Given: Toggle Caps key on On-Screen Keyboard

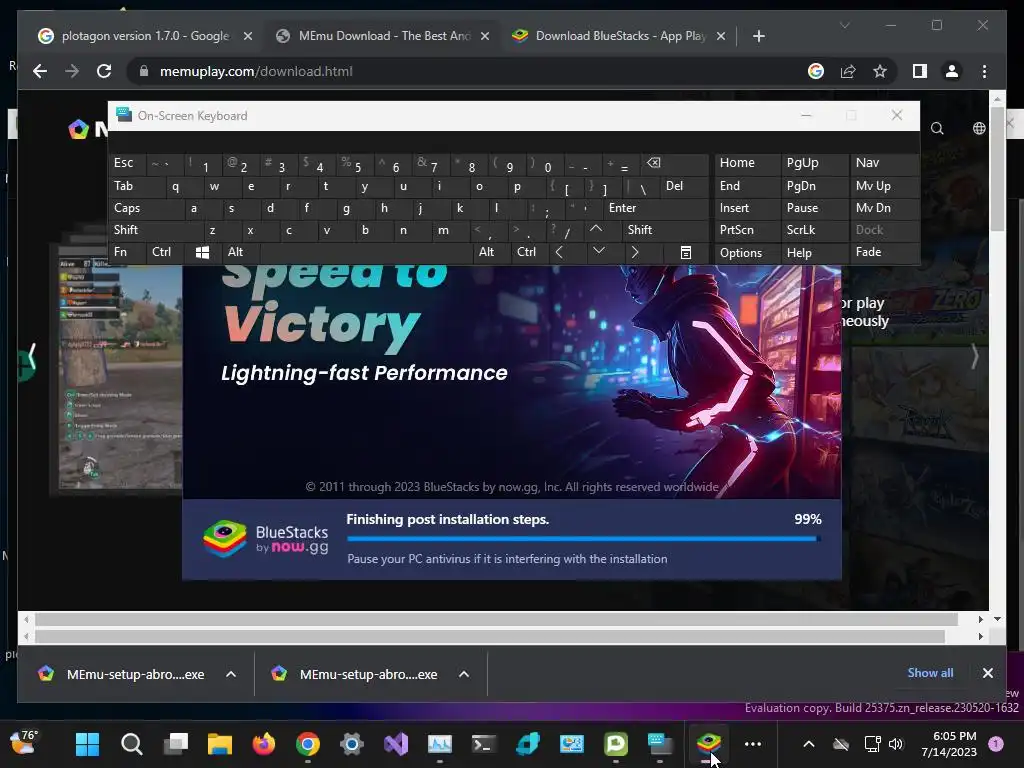Looking at the screenshot, I should 146,208.
